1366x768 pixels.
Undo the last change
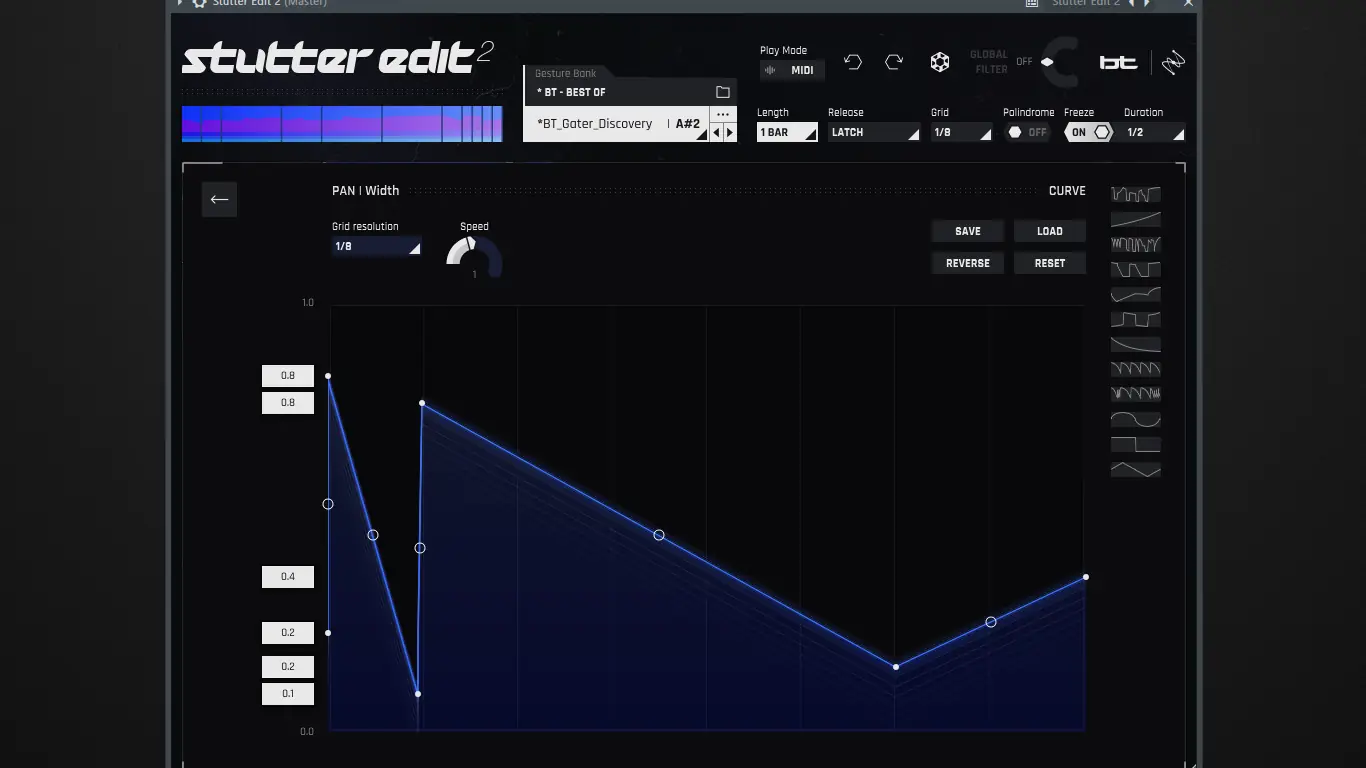point(852,62)
